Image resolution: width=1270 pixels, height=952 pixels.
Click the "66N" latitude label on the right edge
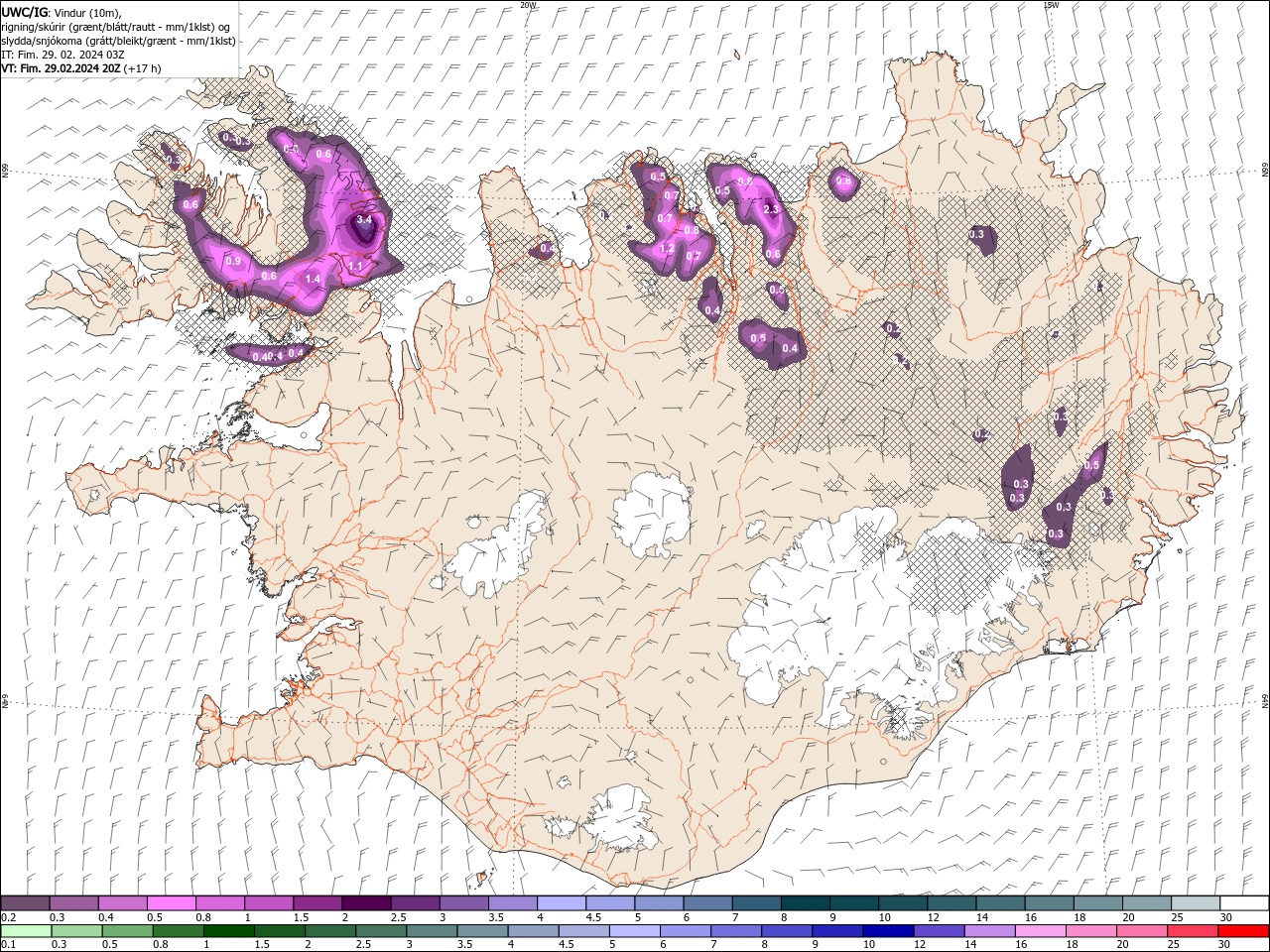coord(1264,171)
